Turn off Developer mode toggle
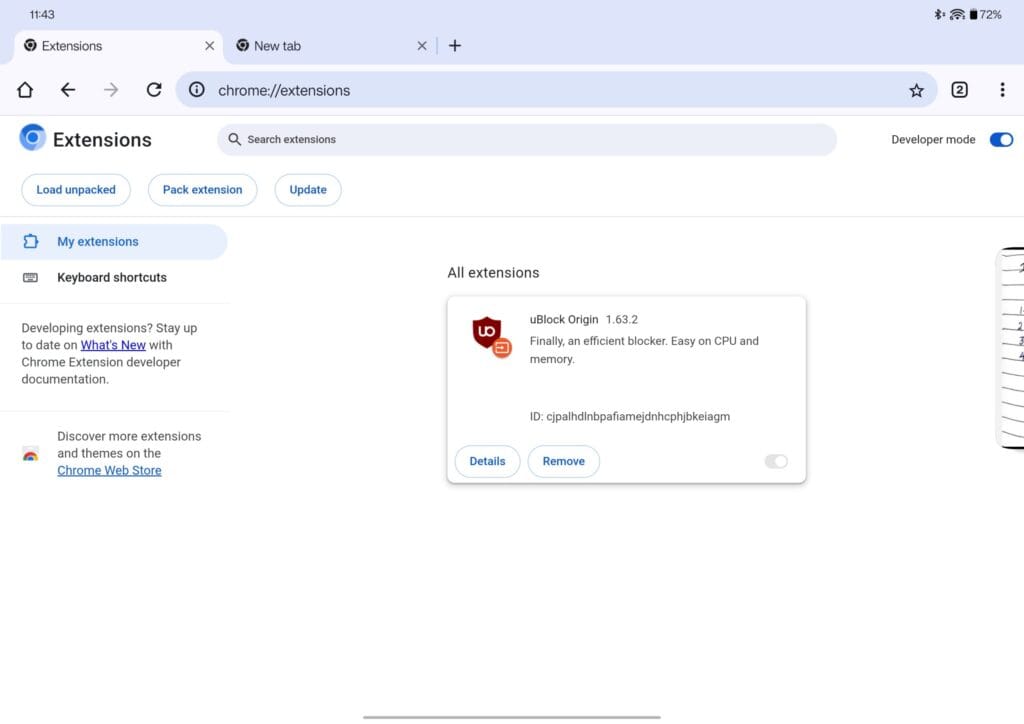The image size is (1024, 724). [1001, 140]
